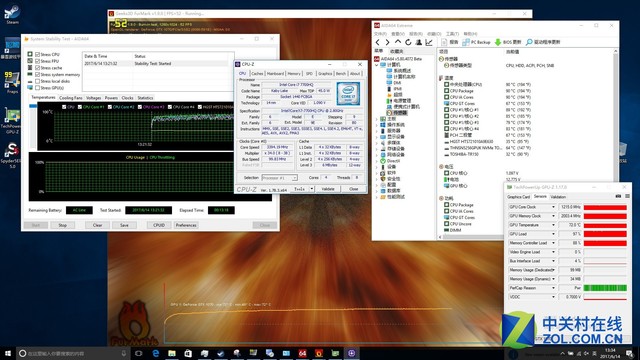Open Steam desktop shortcut
This screenshot has width=640, height=360.
(x=12, y=14)
